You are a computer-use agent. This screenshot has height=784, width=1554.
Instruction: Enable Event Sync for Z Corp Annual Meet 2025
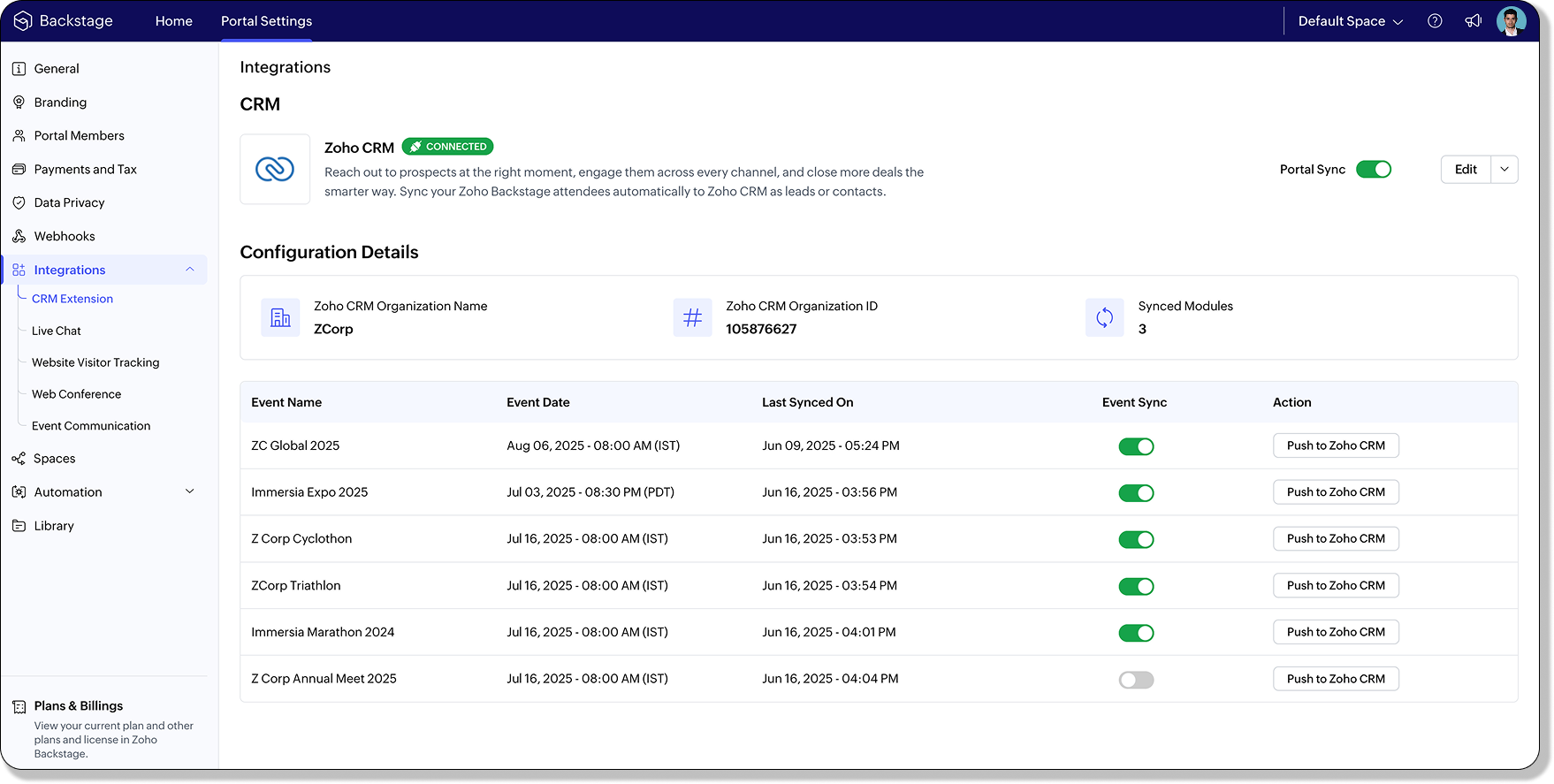pos(1136,680)
